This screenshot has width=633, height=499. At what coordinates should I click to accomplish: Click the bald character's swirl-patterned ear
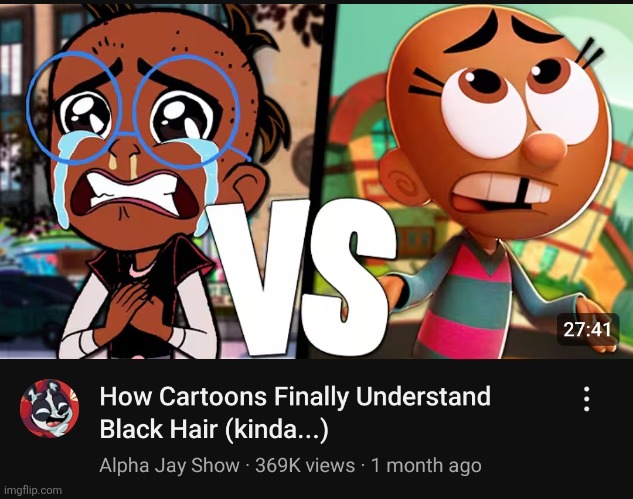coord(406,182)
